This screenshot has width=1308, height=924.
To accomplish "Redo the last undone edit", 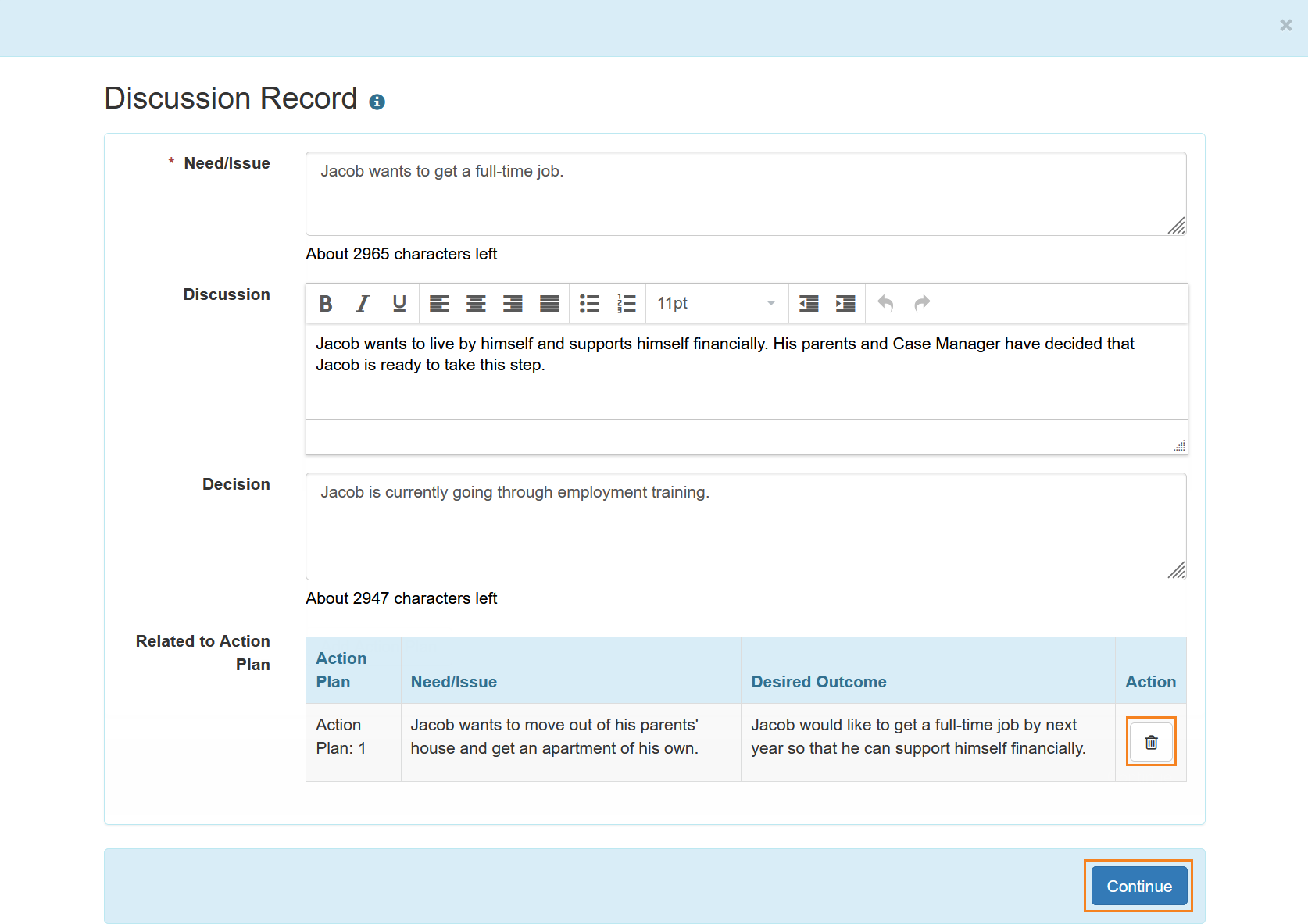I will tap(922, 303).
